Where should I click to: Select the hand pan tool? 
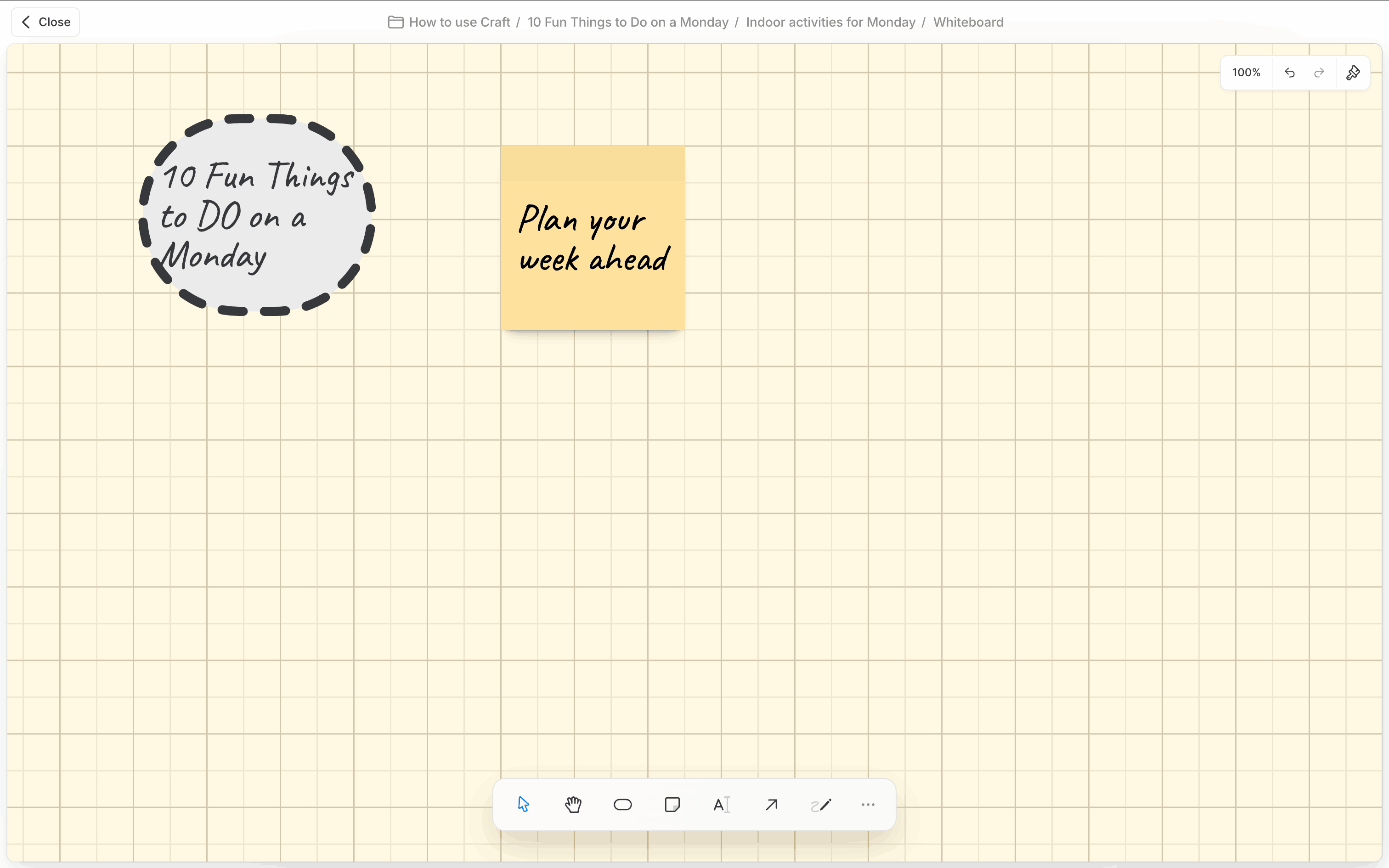tap(573, 804)
